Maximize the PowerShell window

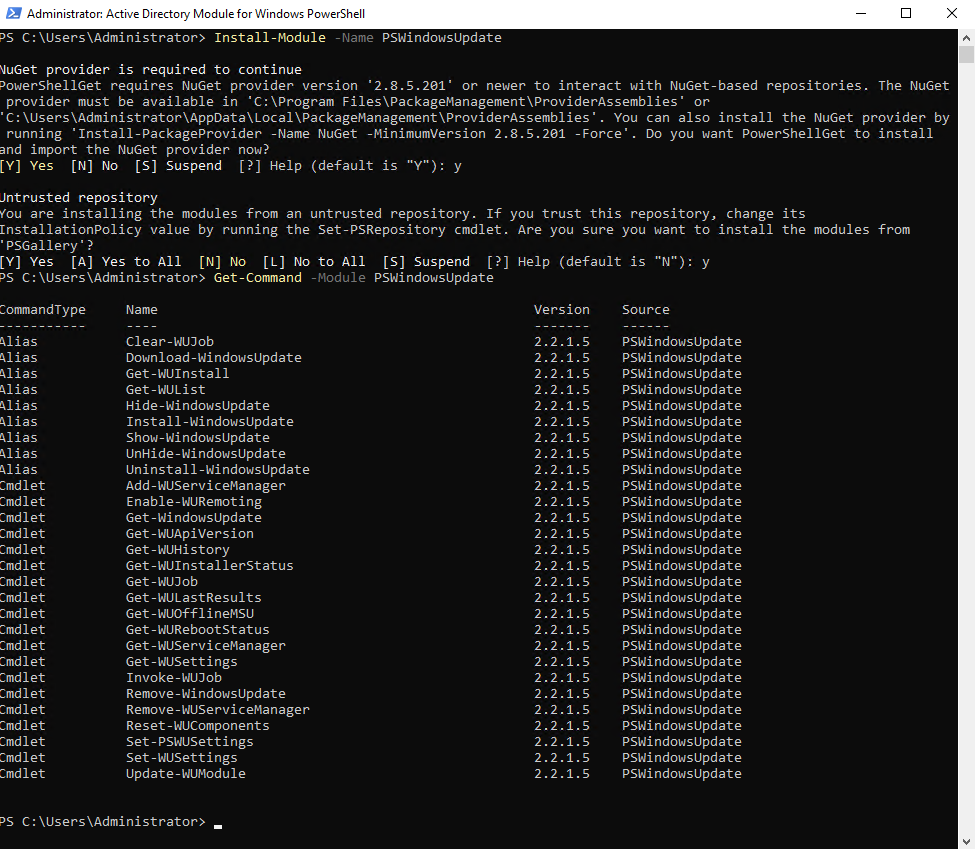(x=906, y=13)
